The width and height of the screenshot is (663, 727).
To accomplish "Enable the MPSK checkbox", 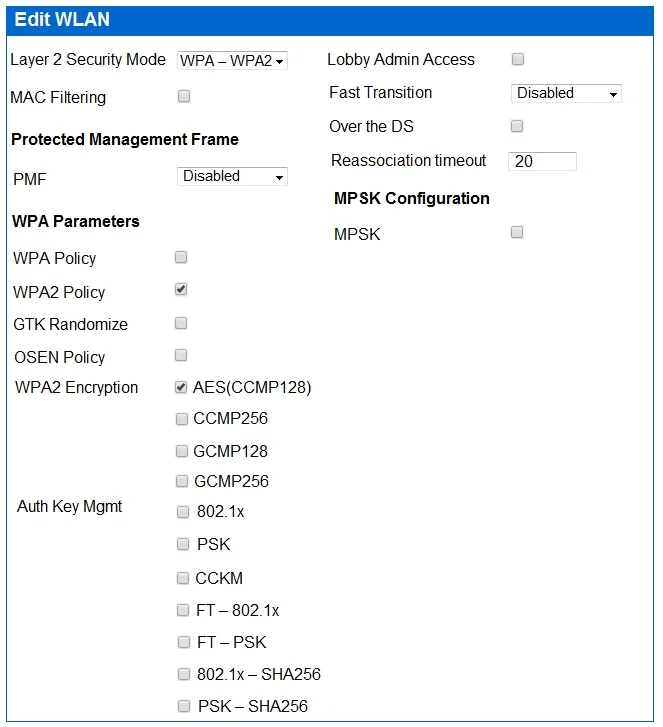I will [x=517, y=232].
